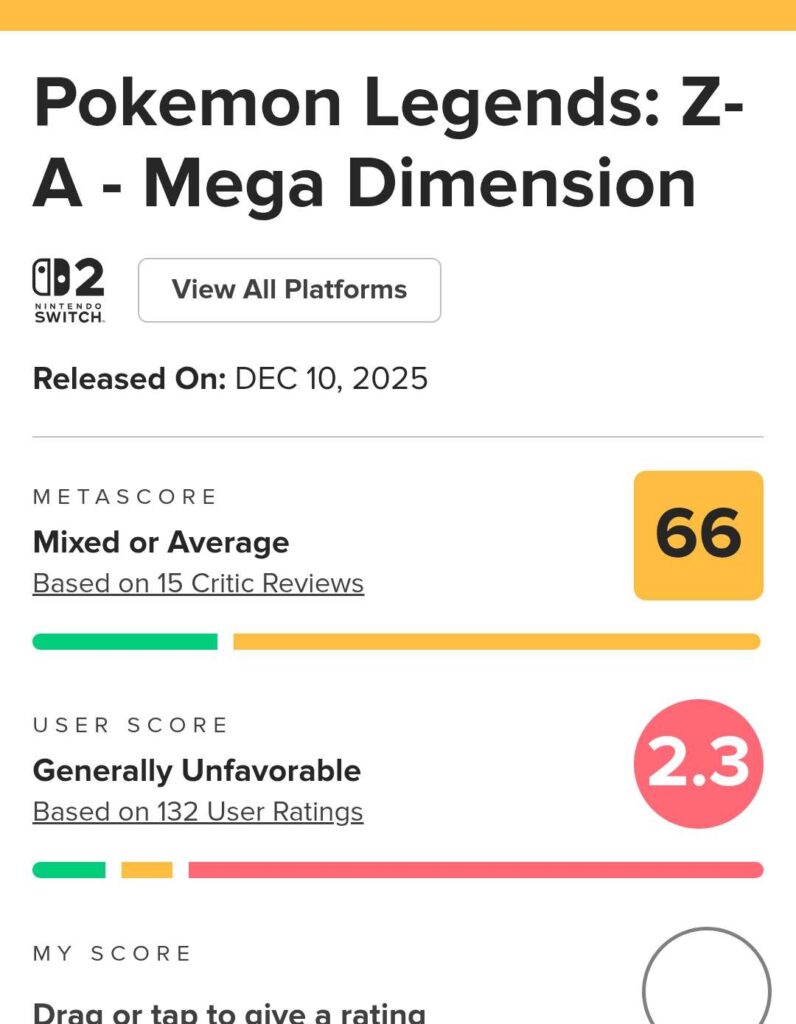Click the METASCORE section label
Screen dimensions: 796x1024
125,497
